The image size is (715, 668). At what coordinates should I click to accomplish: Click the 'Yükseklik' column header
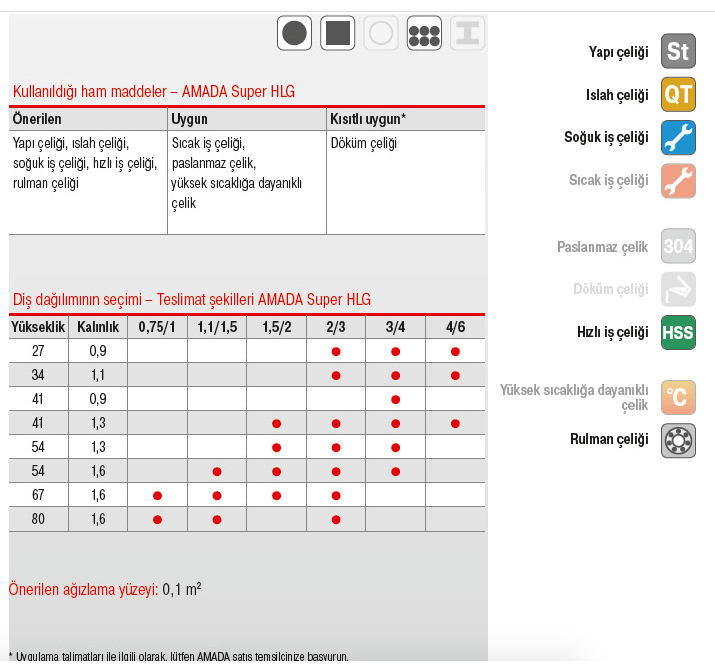tap(38, 327)
